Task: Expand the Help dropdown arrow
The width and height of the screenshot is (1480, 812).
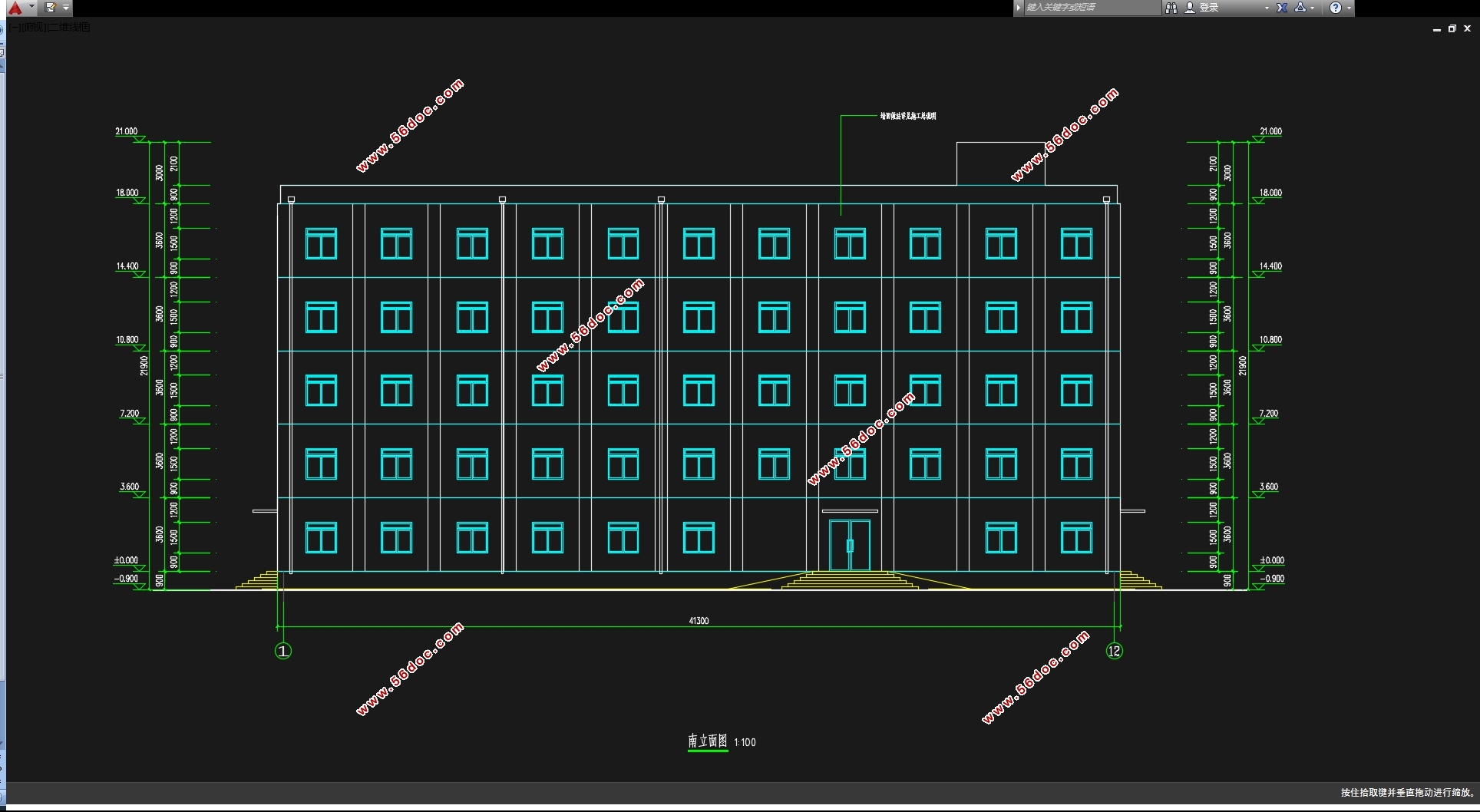Action: click(1349, 8)
